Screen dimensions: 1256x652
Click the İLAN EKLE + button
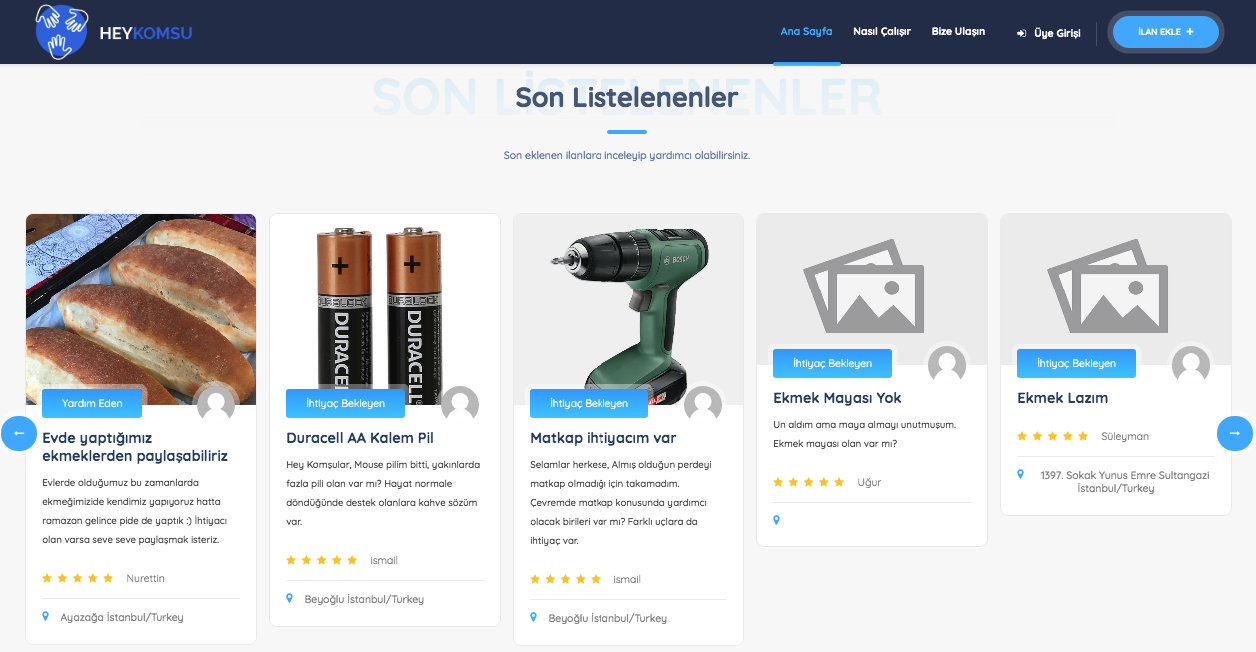[x=1166, y=32]
